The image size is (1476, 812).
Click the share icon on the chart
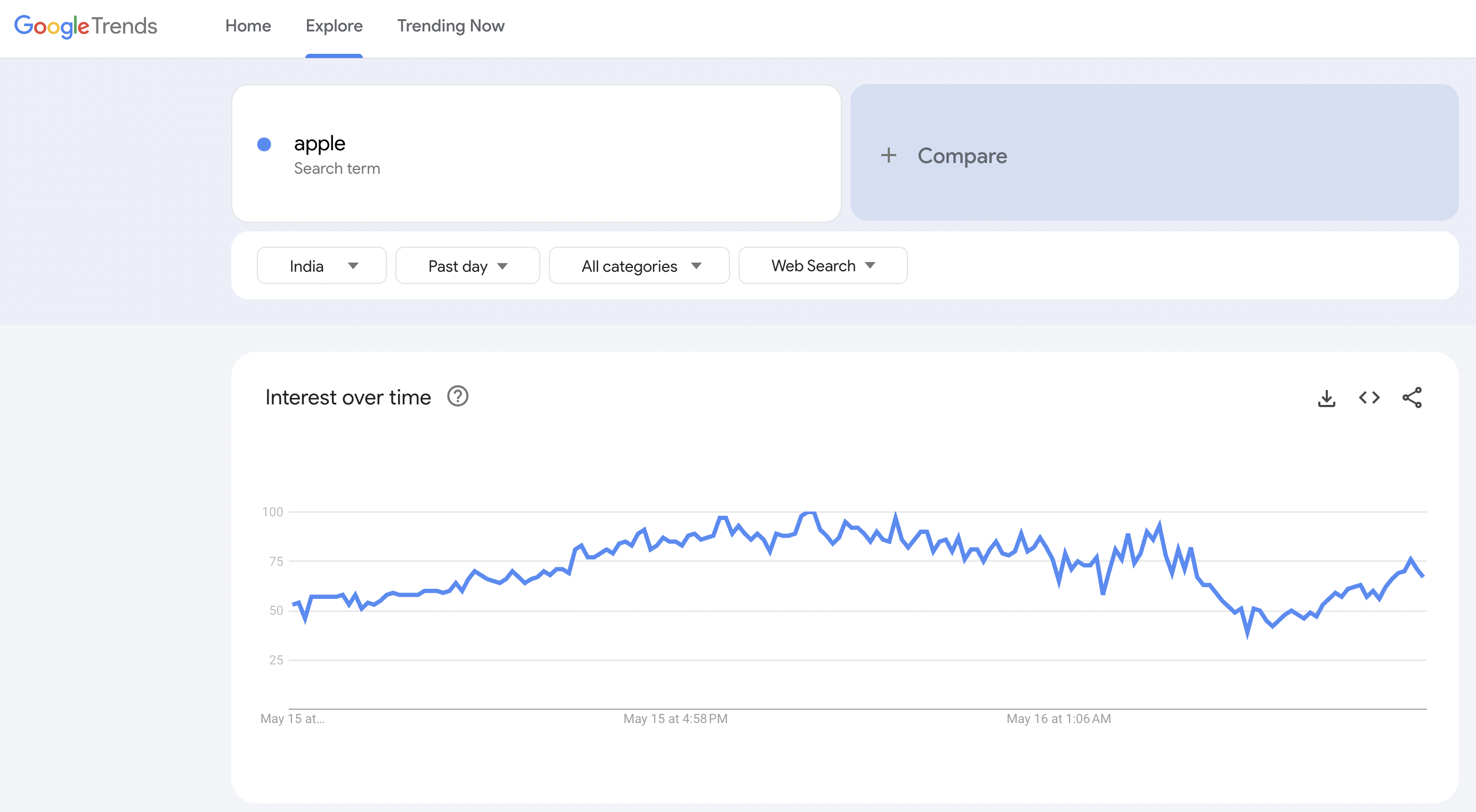click(1413, 397)
